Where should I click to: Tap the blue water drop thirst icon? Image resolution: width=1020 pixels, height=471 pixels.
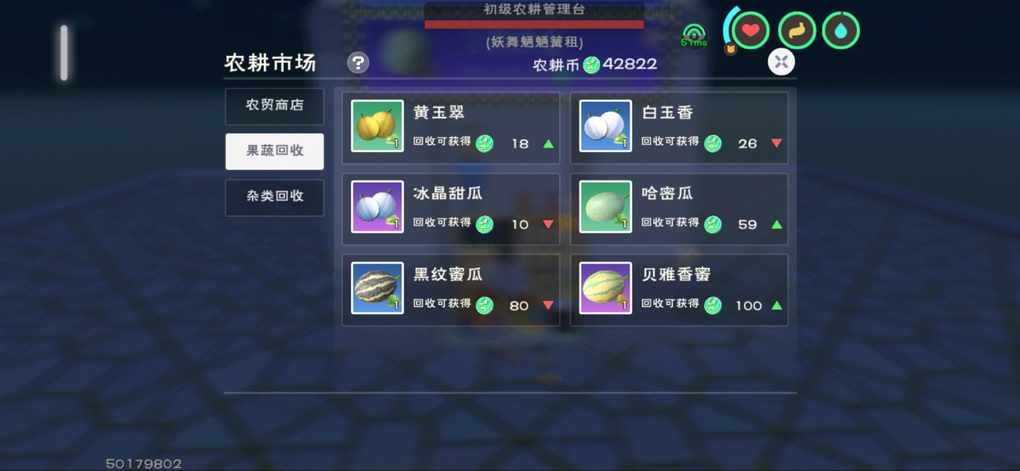click(x=841, y=31)
